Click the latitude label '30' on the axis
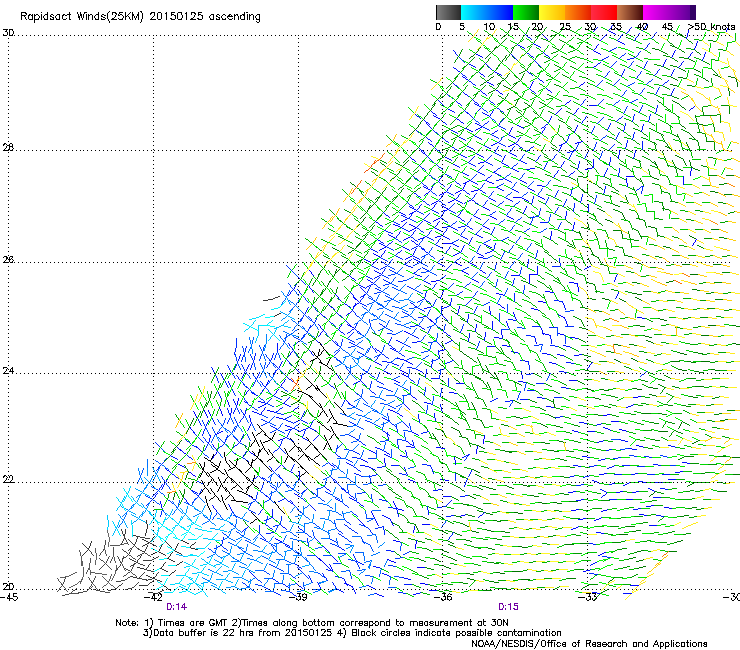This screenshot has height=650, width=740. coord(8,33)
